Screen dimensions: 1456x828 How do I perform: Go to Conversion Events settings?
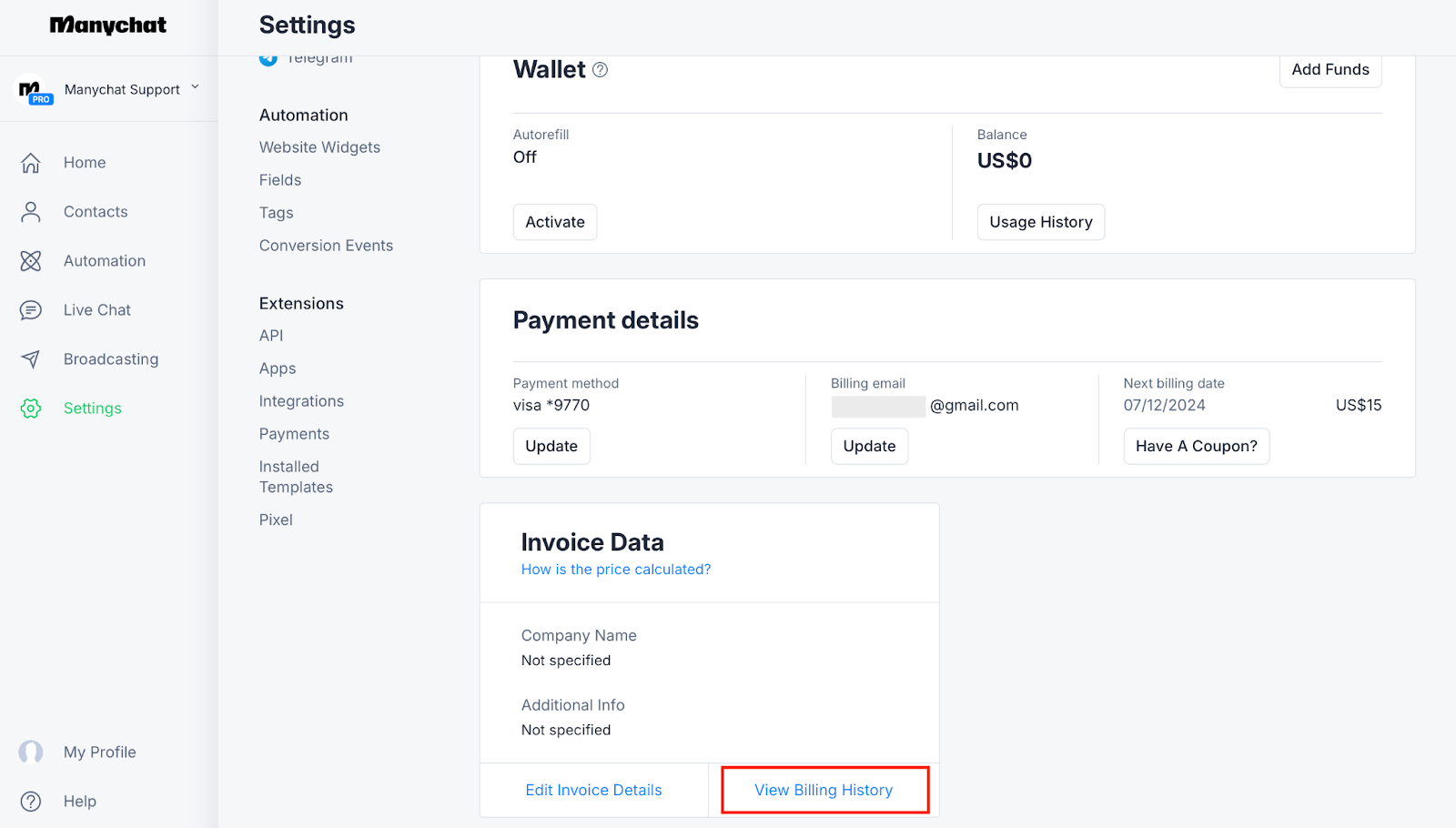[x=326, y=246]
